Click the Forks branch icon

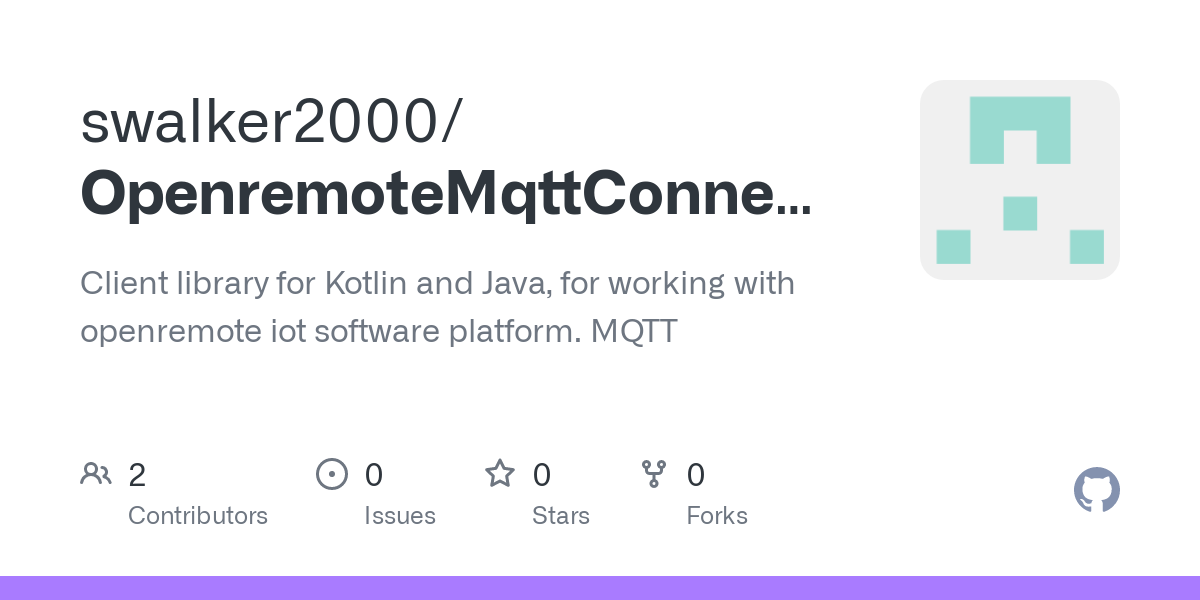pyautogui.click(x=654, y=474)
